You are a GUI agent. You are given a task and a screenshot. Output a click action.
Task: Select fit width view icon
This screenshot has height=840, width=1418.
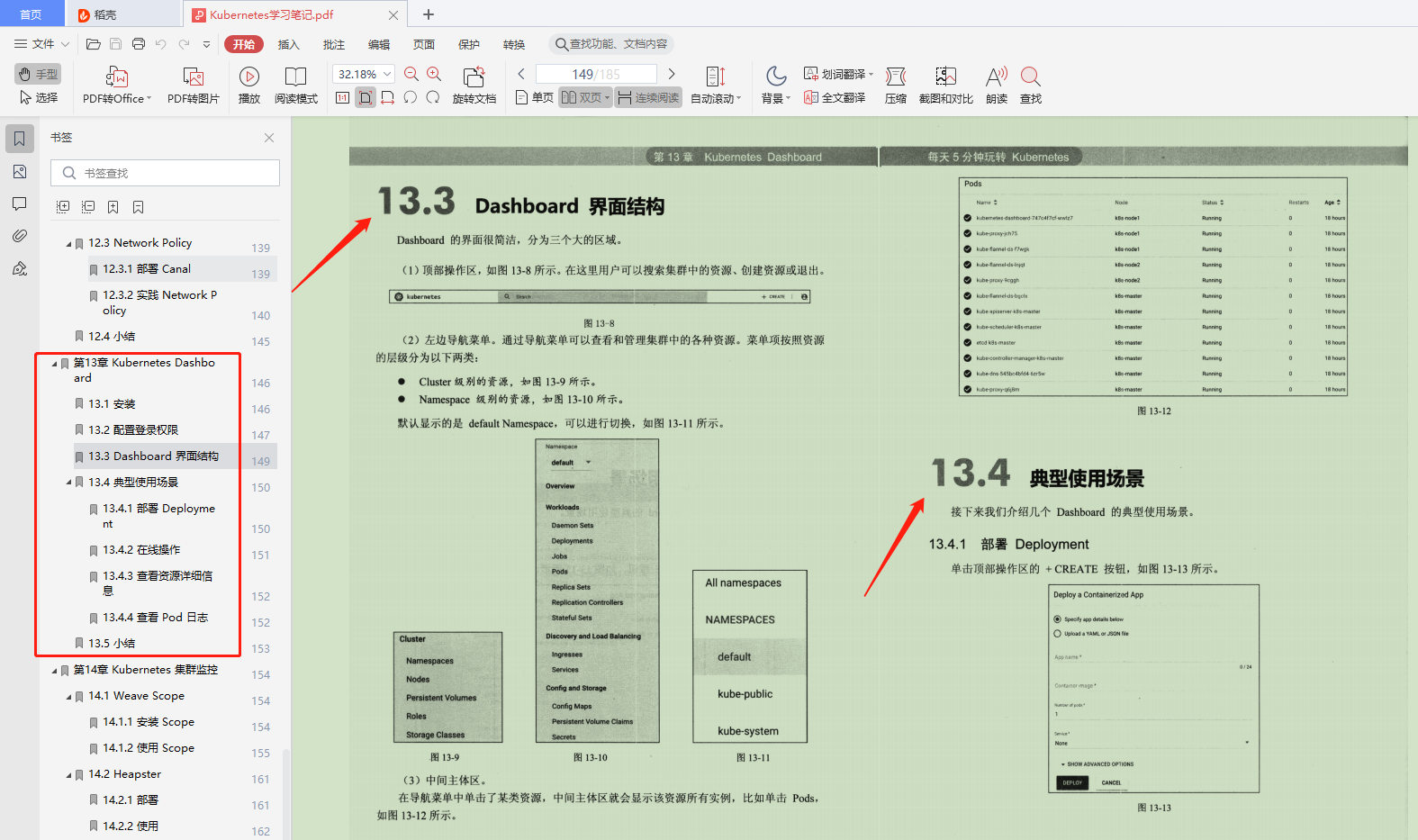(388, 97)
